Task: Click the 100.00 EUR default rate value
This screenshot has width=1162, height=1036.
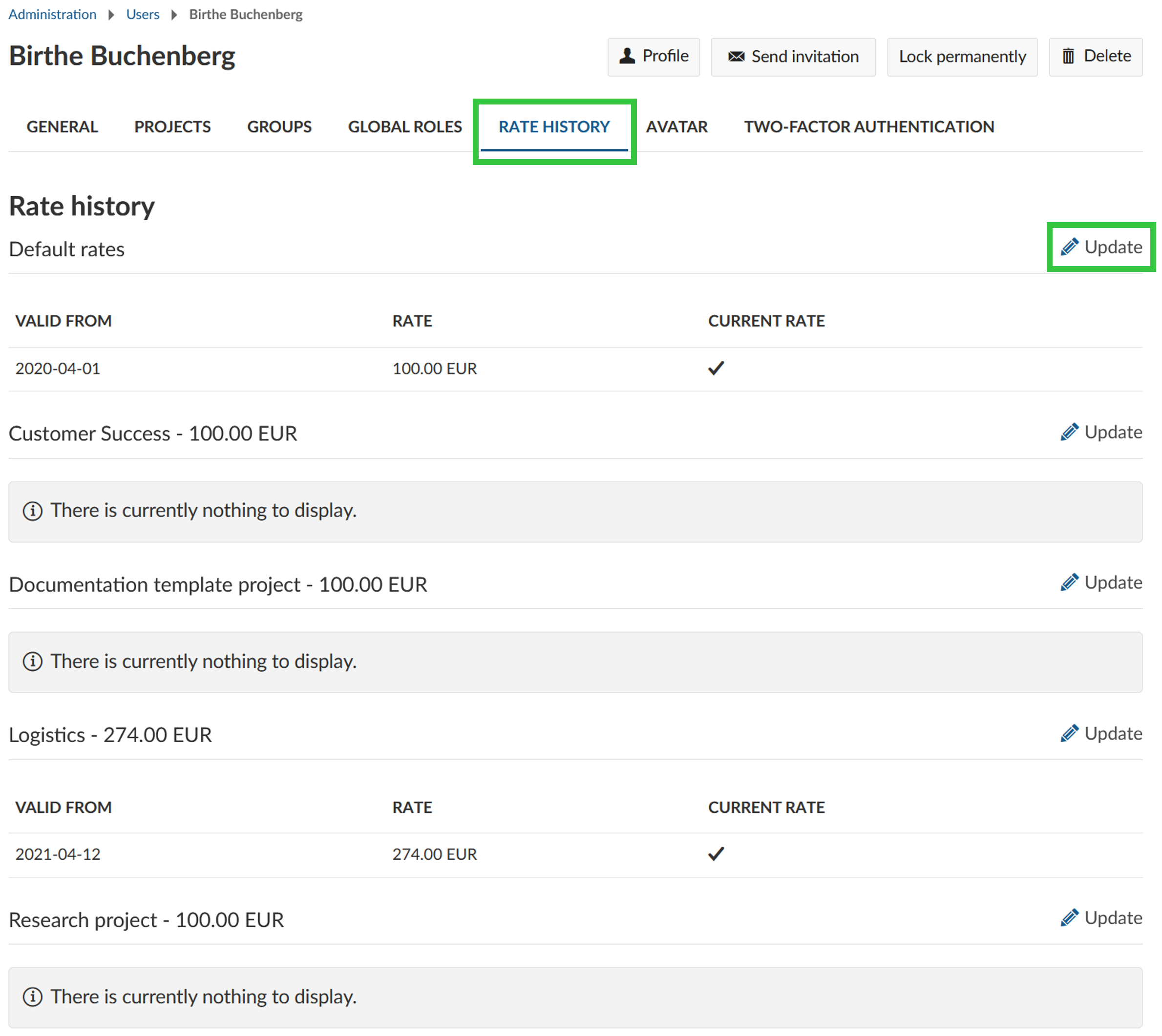Action: [435, 369]
